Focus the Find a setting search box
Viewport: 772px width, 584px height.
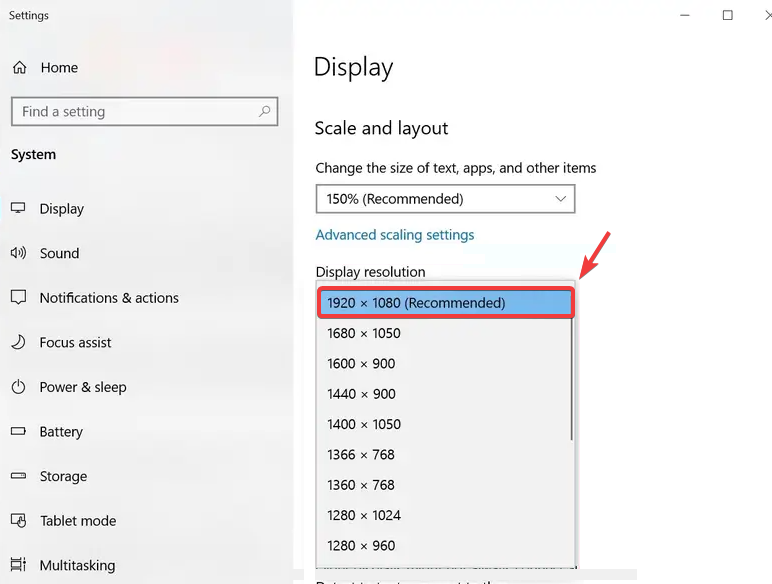tap(135, 112)
